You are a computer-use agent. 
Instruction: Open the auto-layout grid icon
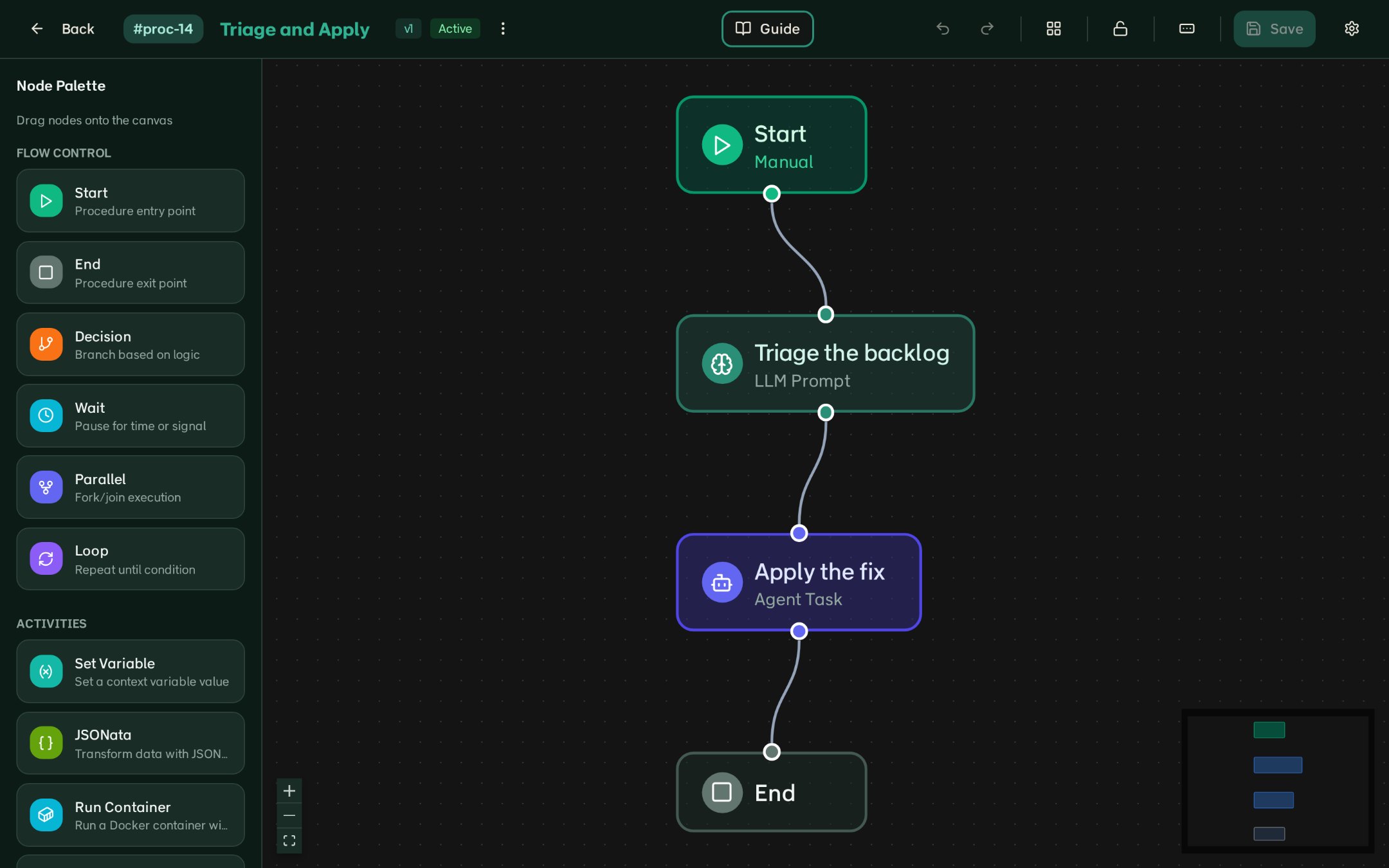point(1053,28)
